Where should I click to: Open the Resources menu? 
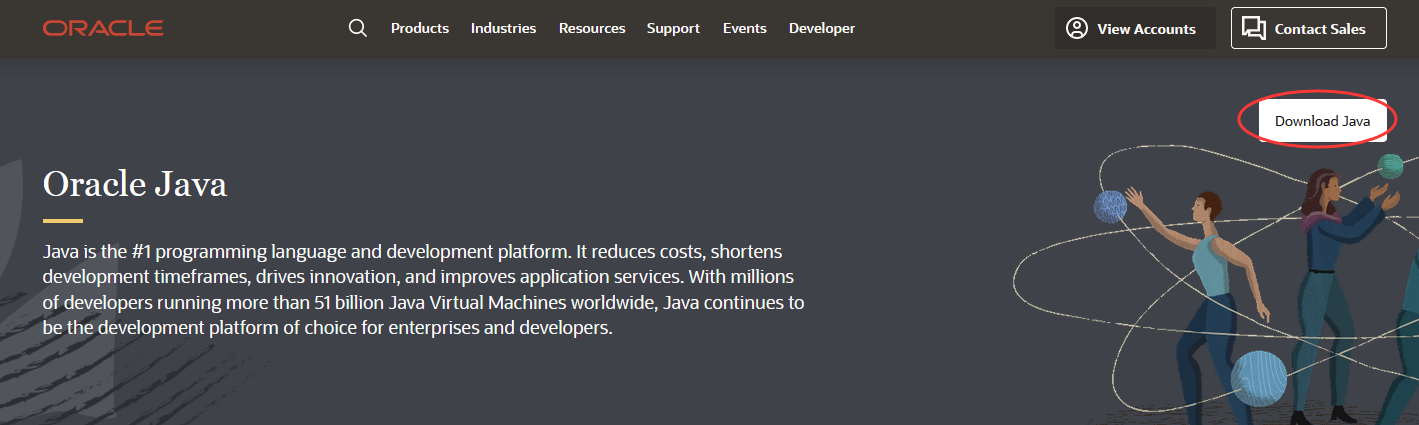592,28
